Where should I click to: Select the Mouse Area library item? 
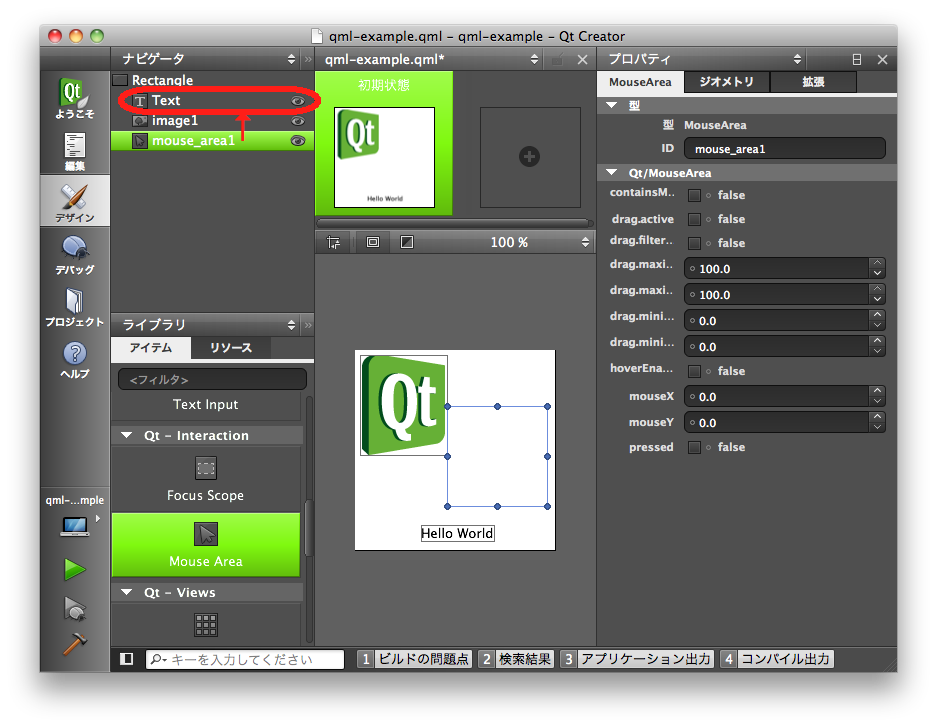pos(206,545)
